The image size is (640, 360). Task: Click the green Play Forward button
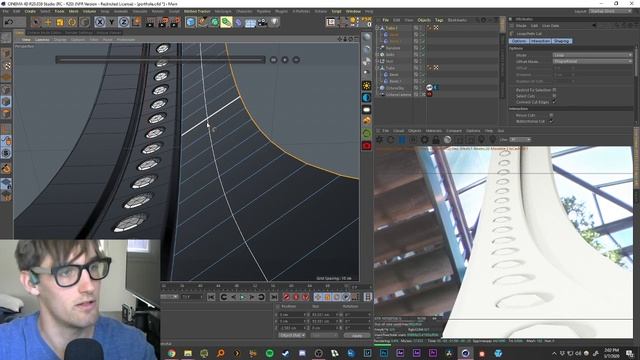(242, 297)
